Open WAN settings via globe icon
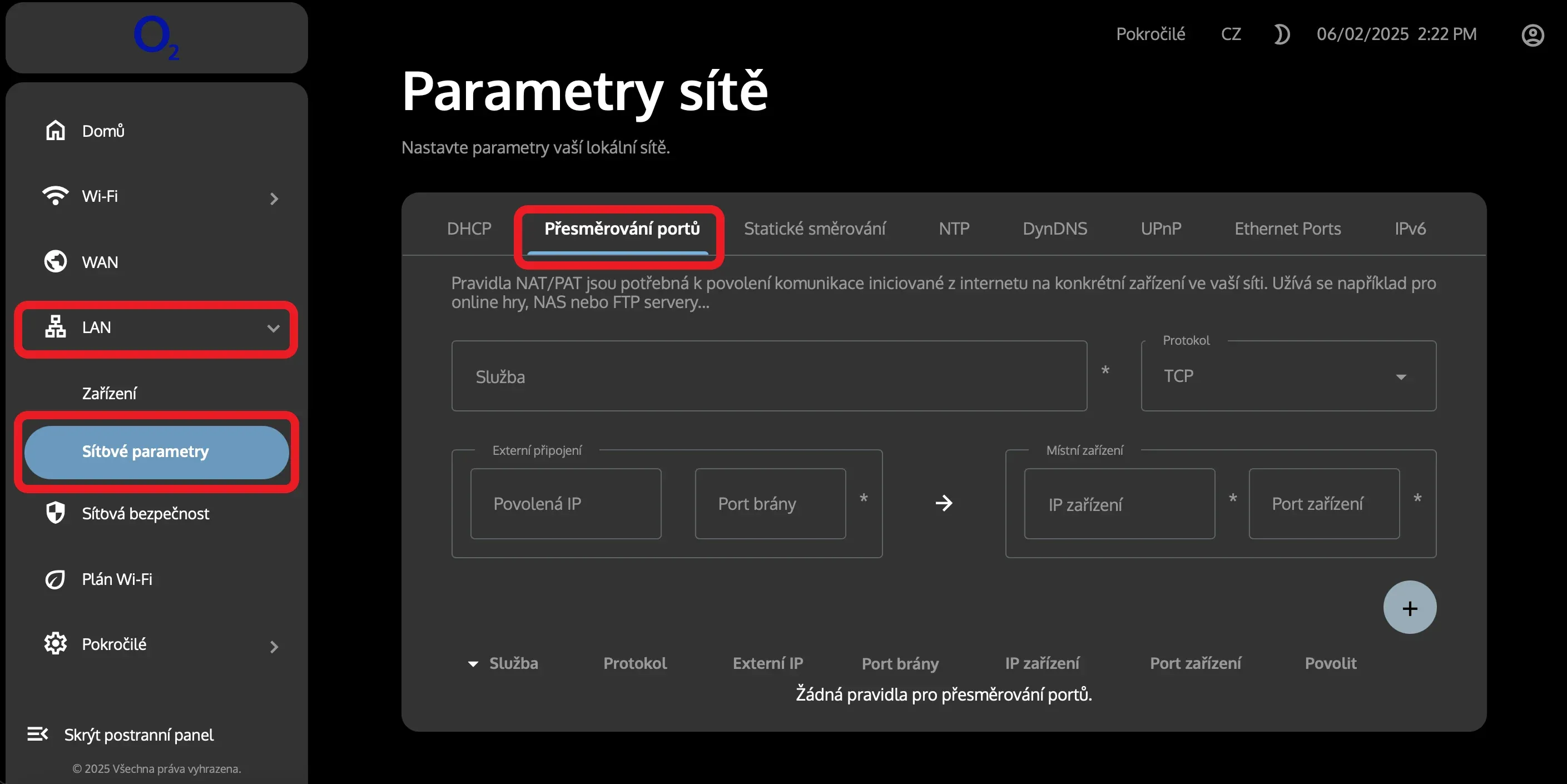This screenshot has width=1567, height=784. pyautogui.click(x=56, y=261)
